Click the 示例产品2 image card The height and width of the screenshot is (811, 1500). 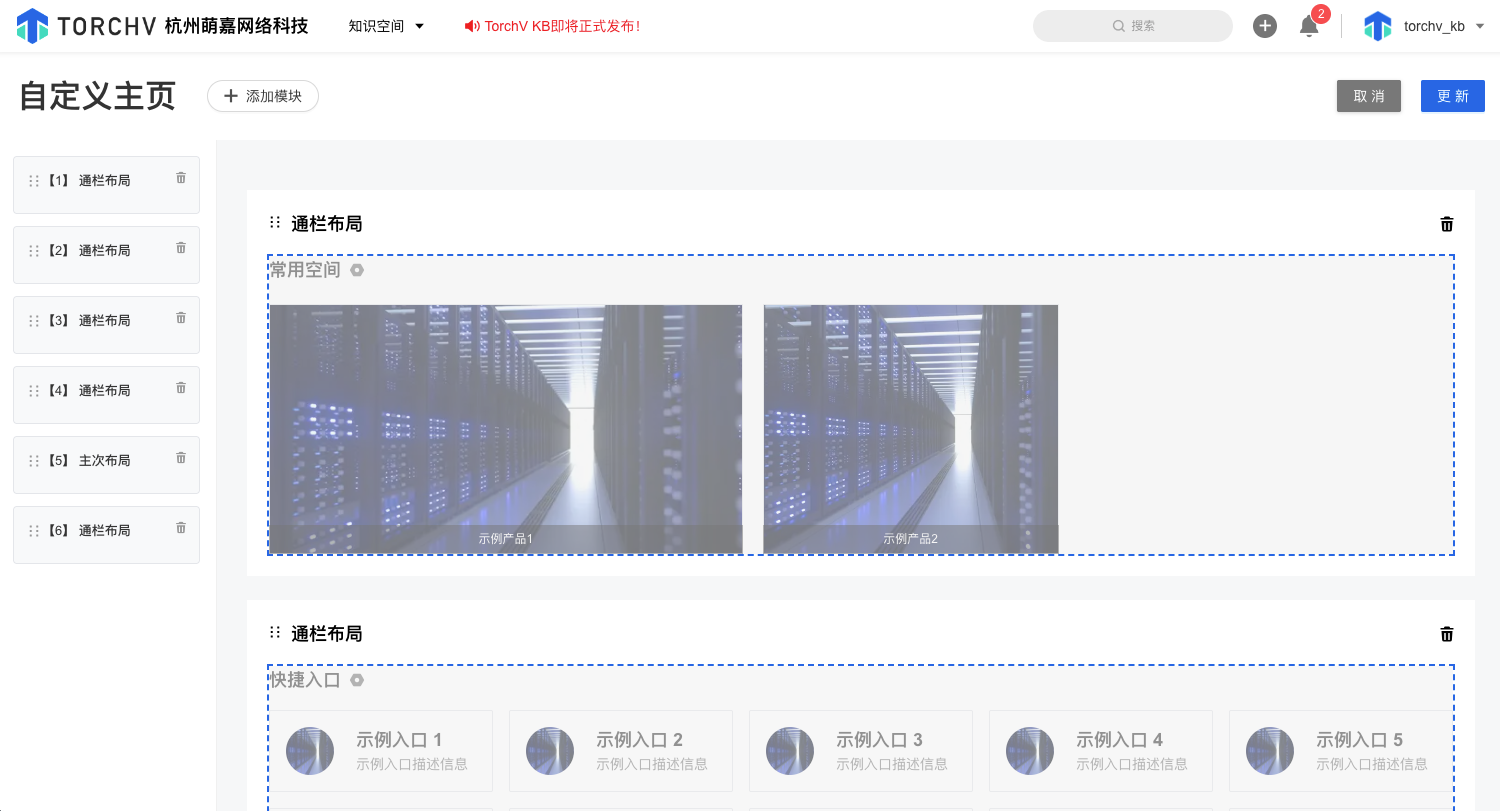click(911, 429)
